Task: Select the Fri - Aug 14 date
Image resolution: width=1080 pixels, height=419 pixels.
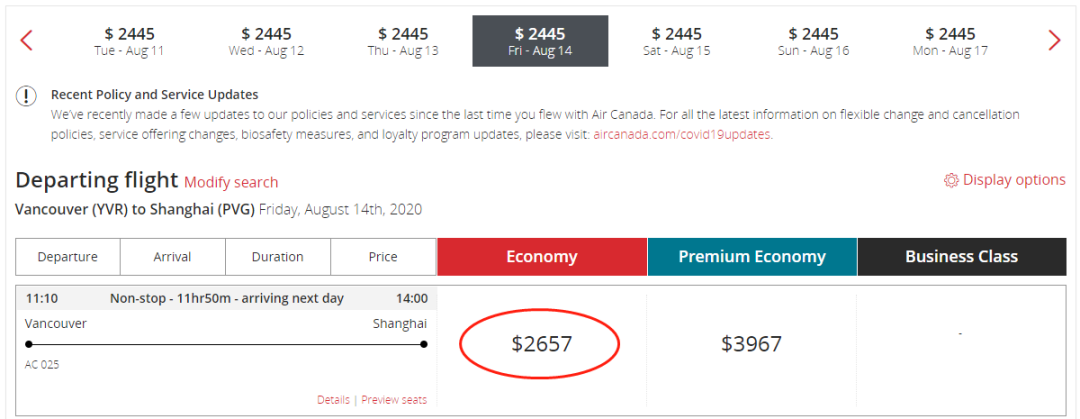Action: (x=540, y=41)
